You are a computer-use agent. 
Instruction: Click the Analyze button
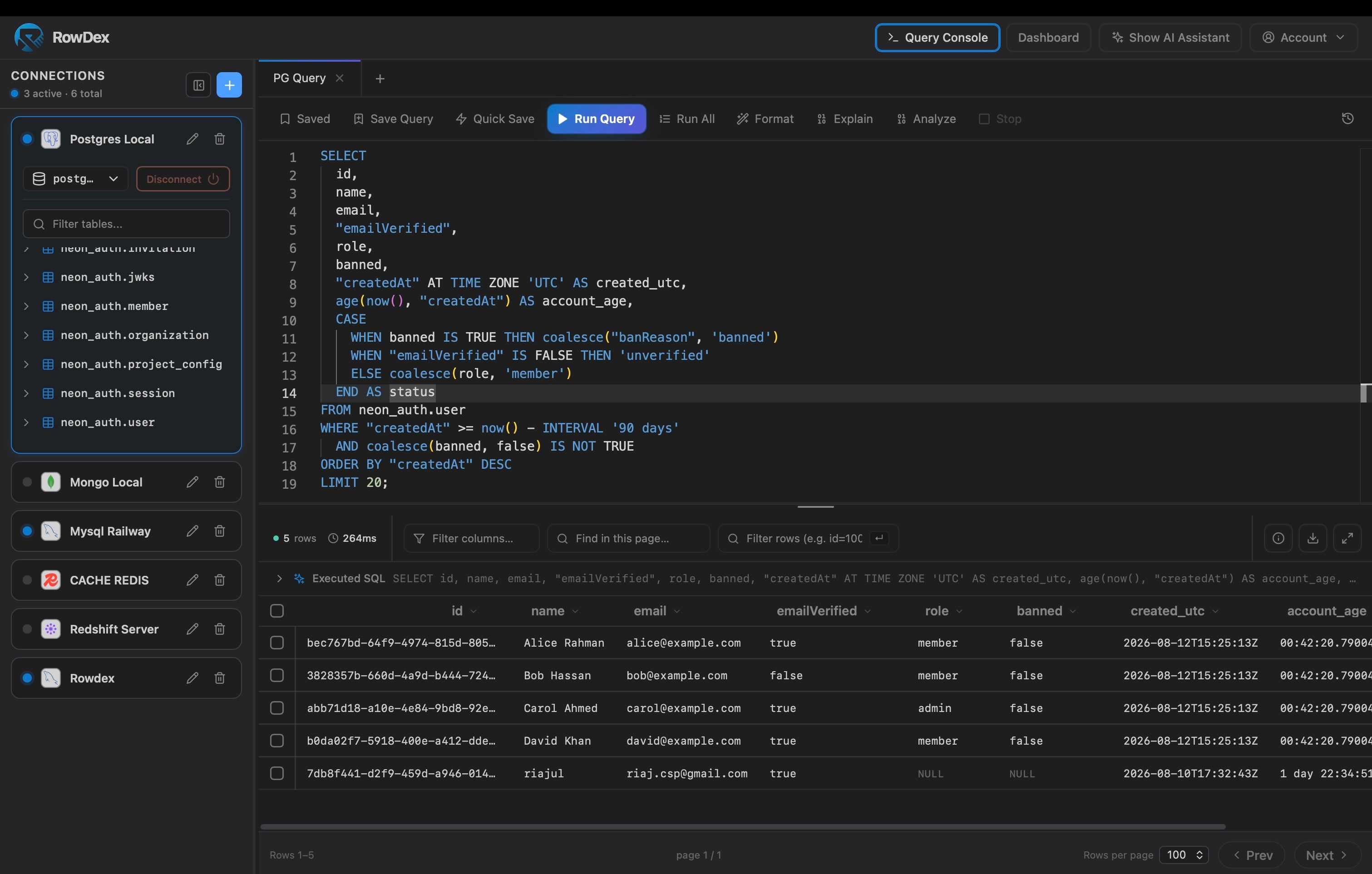(927, 119)
